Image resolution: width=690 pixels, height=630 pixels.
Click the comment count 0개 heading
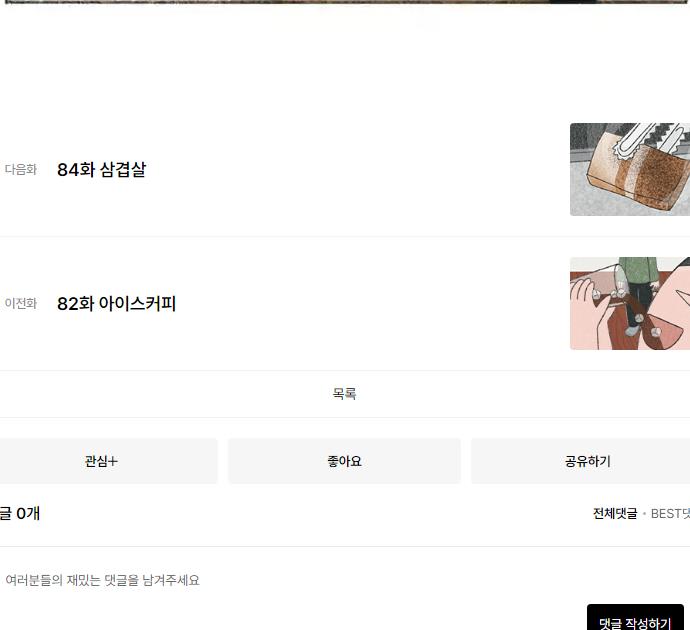pos(20,513)
